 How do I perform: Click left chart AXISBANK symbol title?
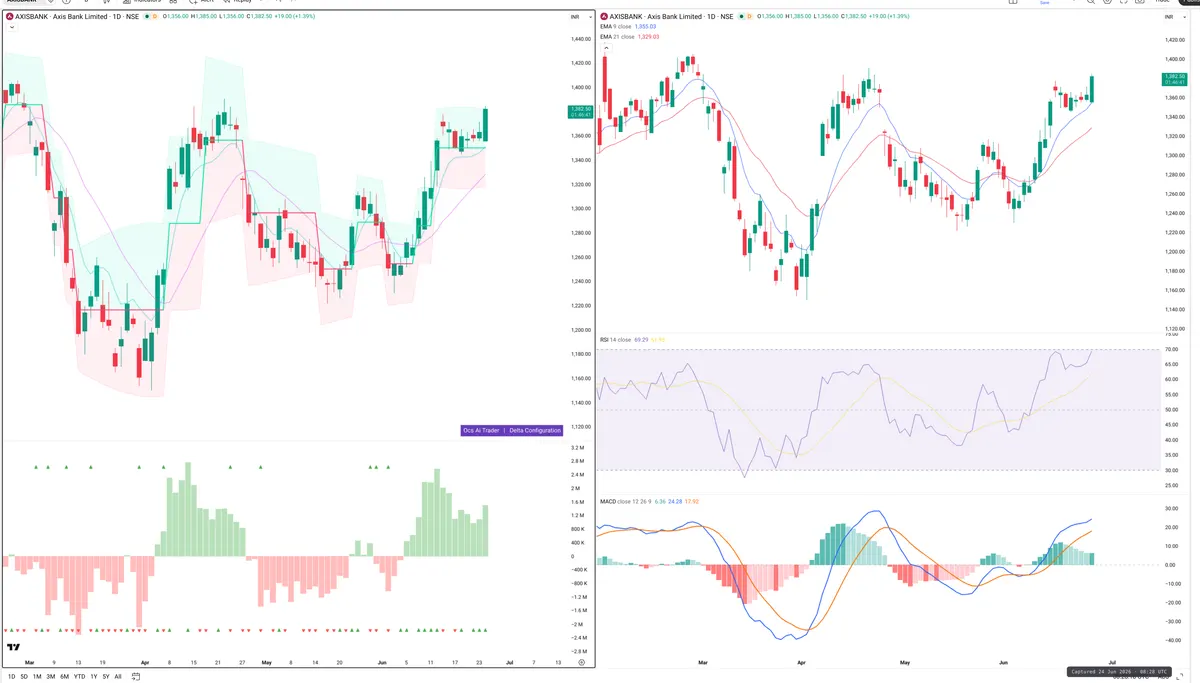coord(76,17)
